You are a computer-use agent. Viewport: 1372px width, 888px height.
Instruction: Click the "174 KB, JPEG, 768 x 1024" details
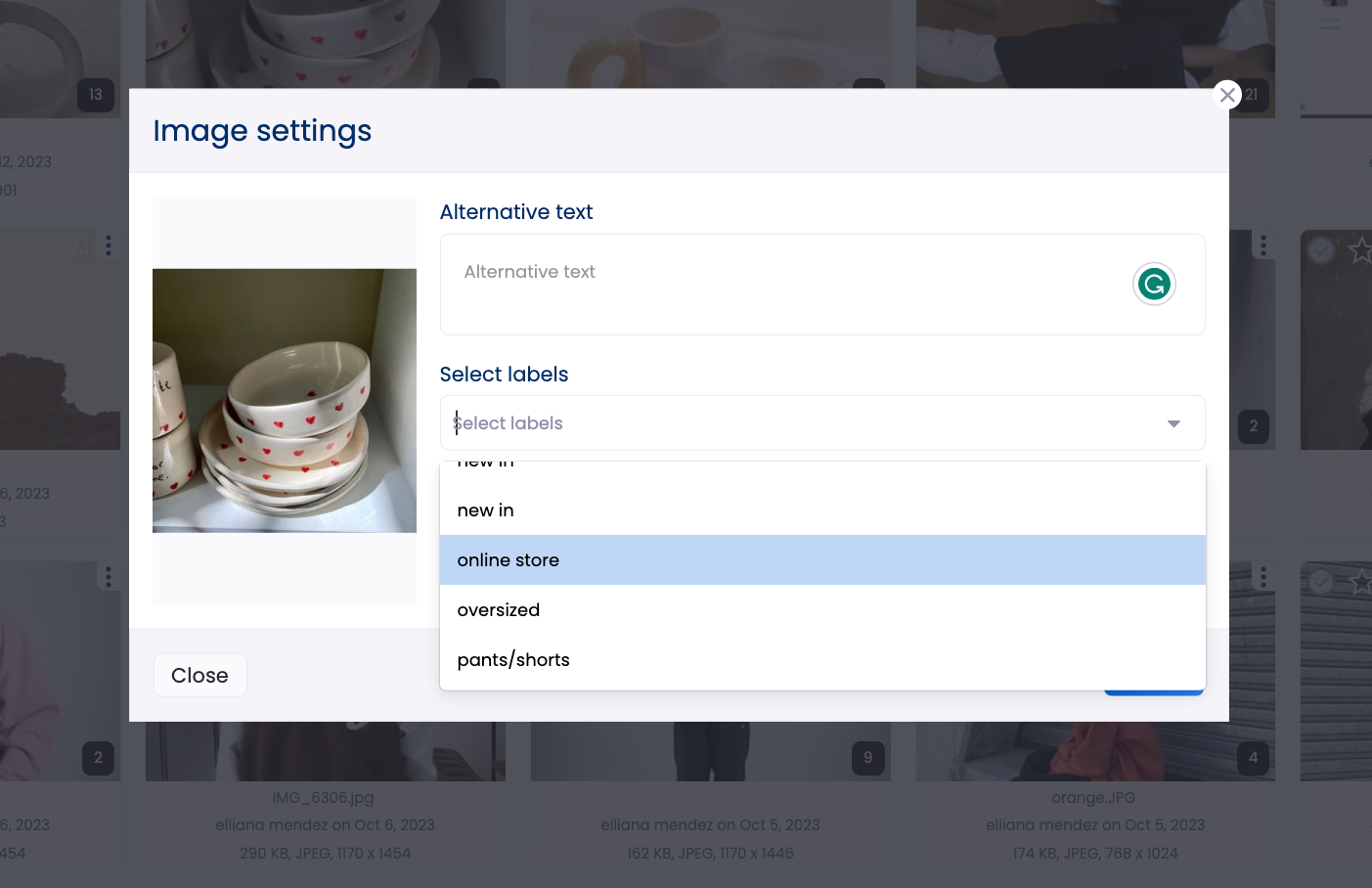(x=1095, y=854)
